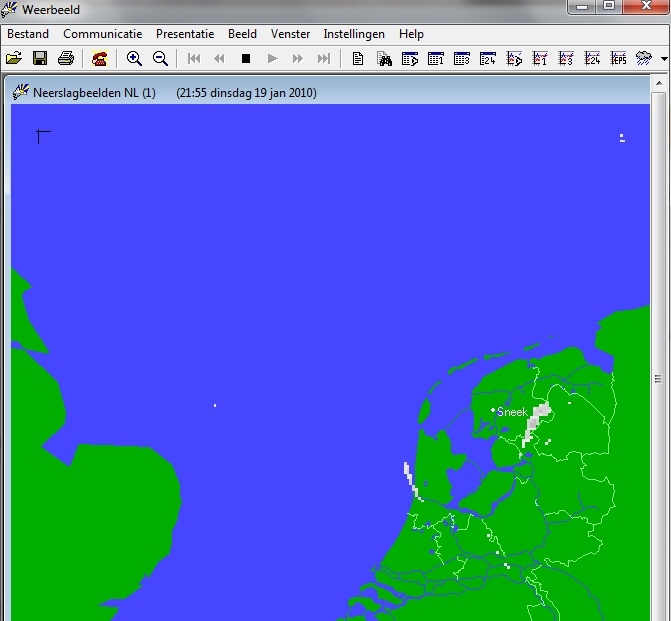Open the rain cloud precipitation icon
The height and width of the screenshot is (621, 671).
pyautogui.click(x=644, y=58)
